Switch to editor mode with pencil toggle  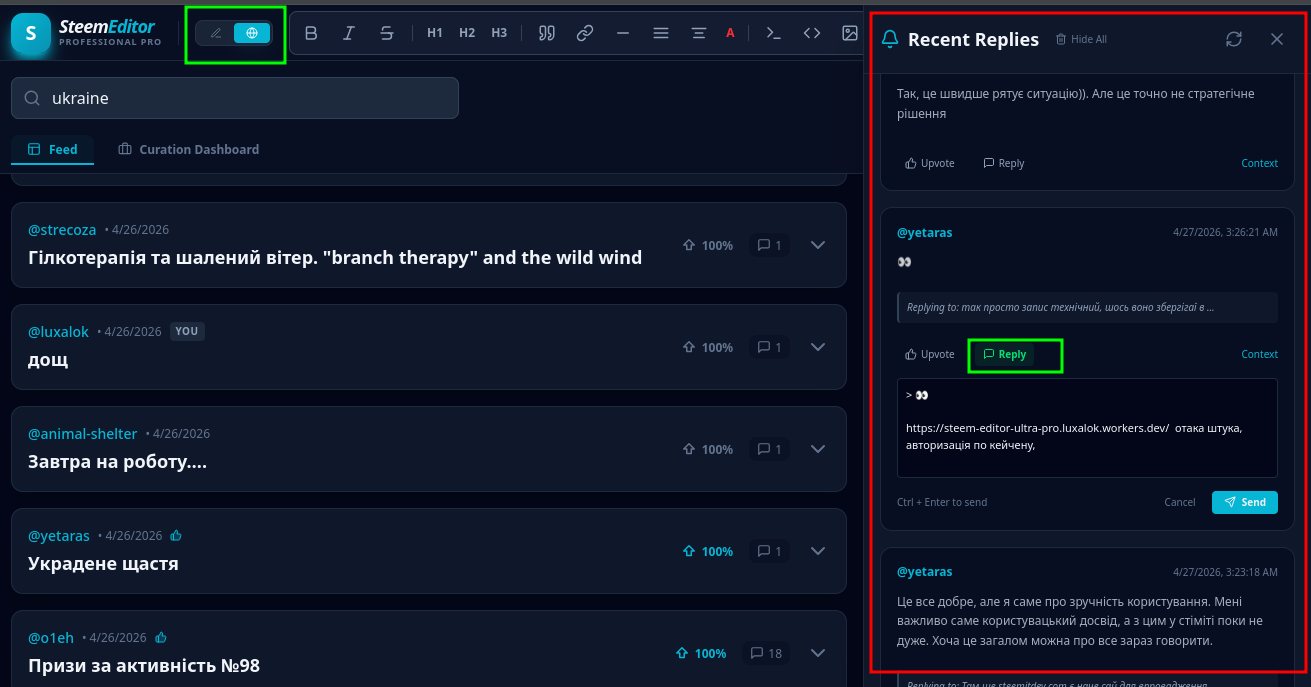(x=216, y=33)
